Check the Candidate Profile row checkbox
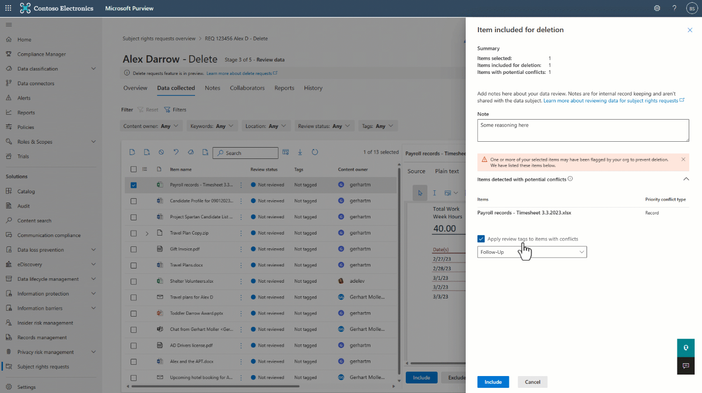This screenshot has height=393, width=702. (133, 201)
